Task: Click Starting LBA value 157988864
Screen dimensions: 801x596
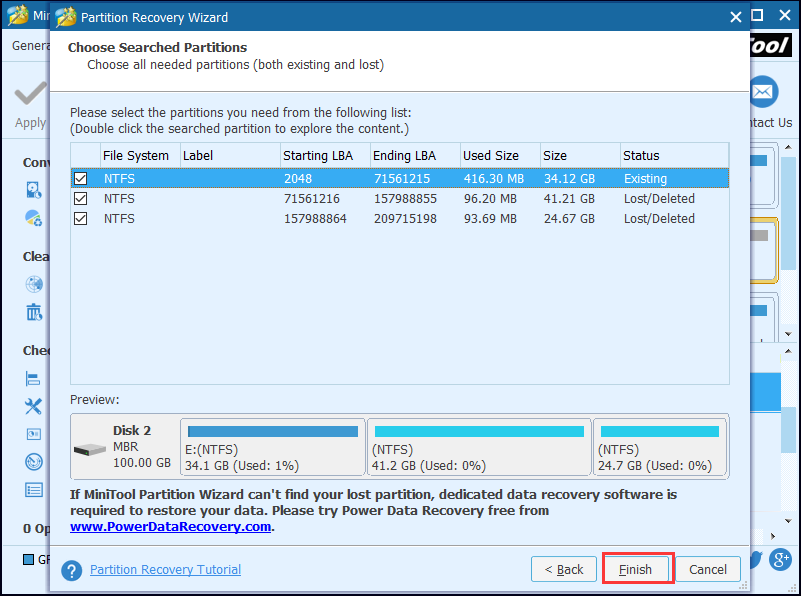Action: tap(315, 219)
